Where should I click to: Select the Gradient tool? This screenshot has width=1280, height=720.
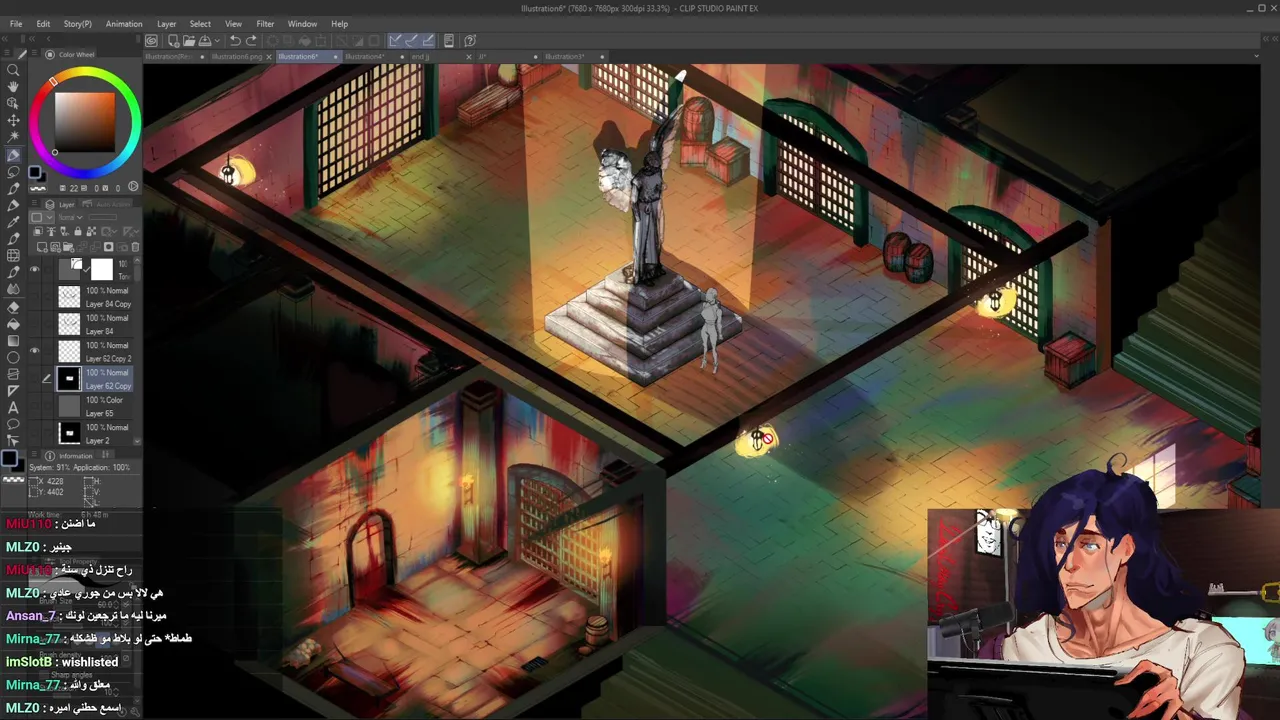click(x=13, y=341)
